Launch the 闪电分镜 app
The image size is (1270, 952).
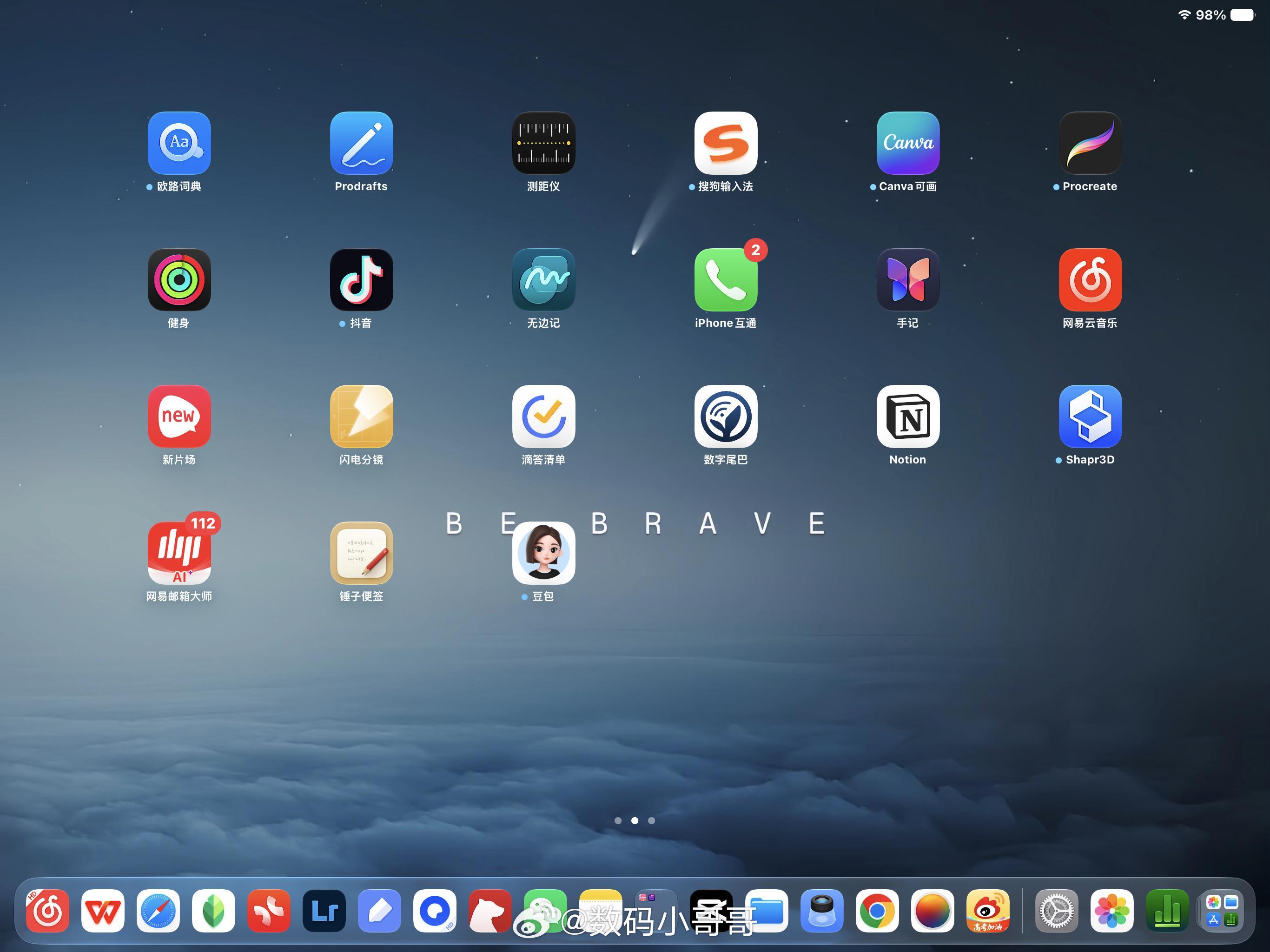[361, 416]
